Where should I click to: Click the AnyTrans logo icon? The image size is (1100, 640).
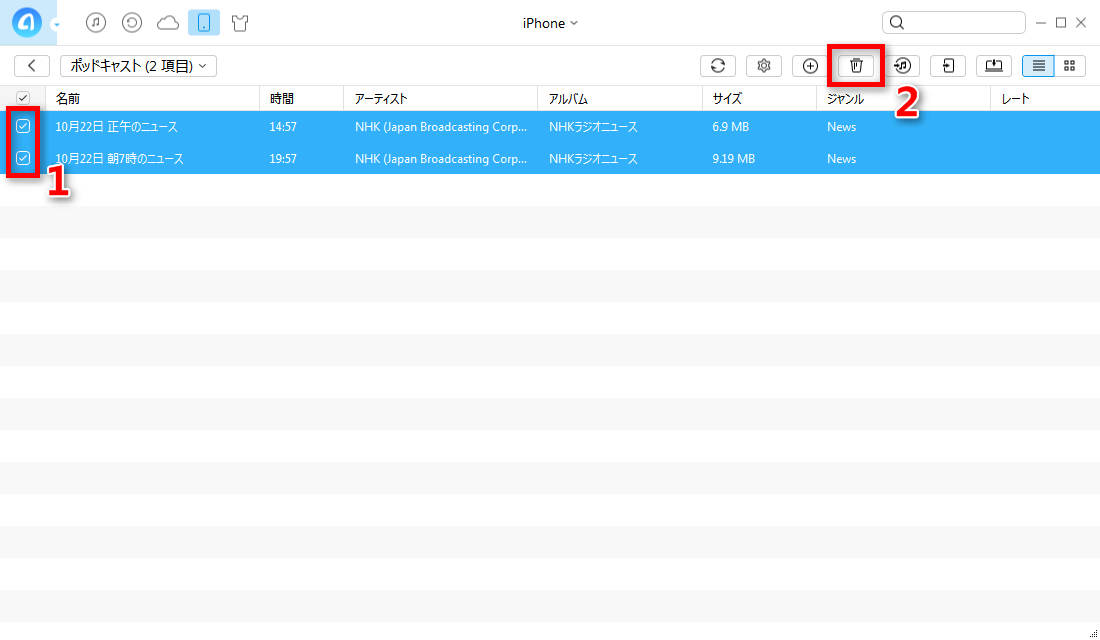[27, 22]
